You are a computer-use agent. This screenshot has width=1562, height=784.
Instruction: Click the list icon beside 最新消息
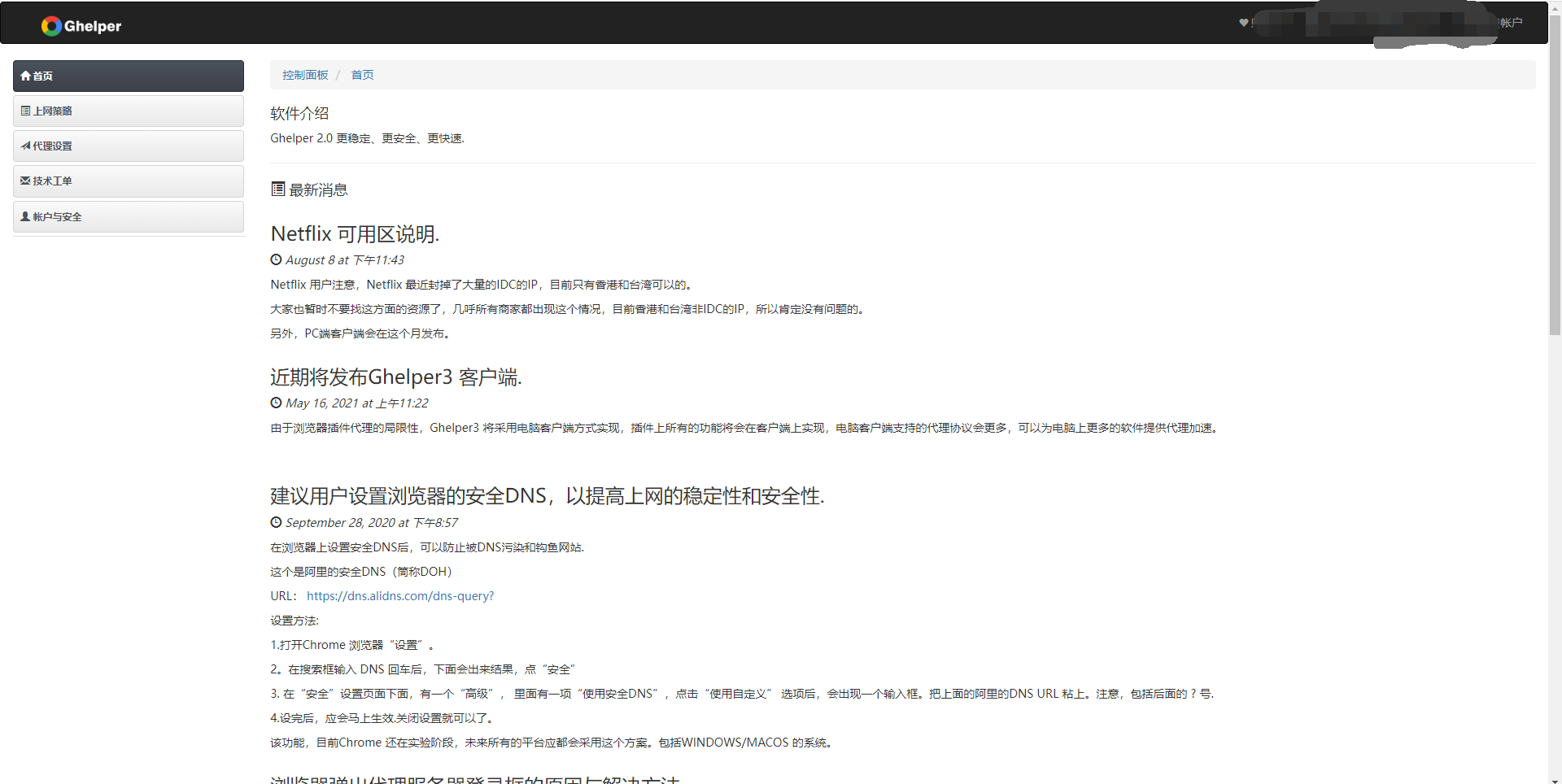point(278,189)
